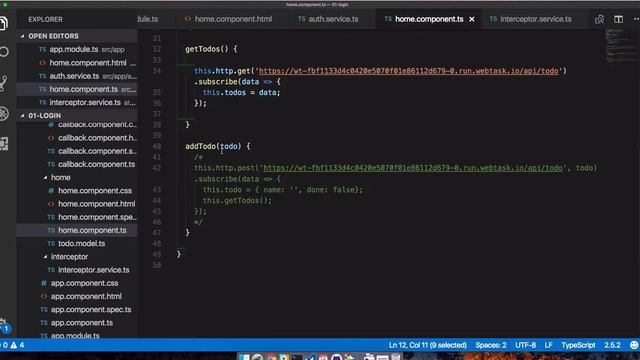Open auth.service.ts in Open Editors list
Image resolution: width=640 pixels, height=360 pixels.
[77, 76]
